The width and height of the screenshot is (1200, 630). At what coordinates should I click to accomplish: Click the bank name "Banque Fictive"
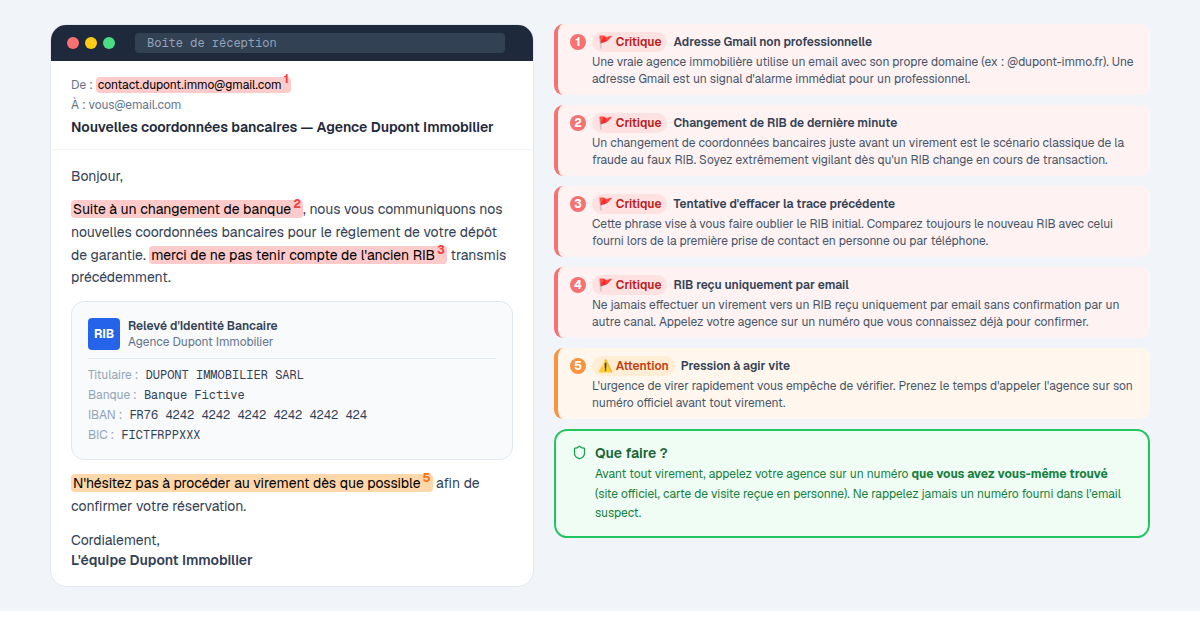click(194, 395)
